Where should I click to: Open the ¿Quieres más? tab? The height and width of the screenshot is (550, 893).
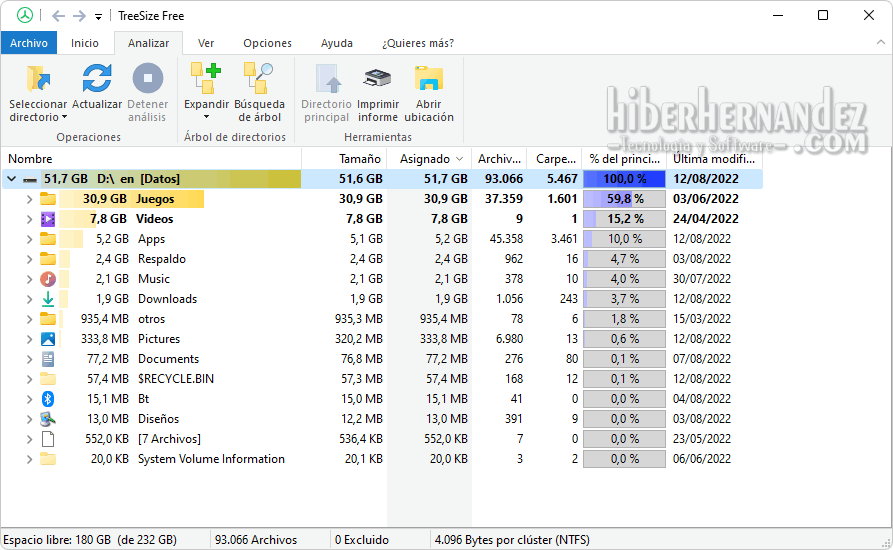418,43
